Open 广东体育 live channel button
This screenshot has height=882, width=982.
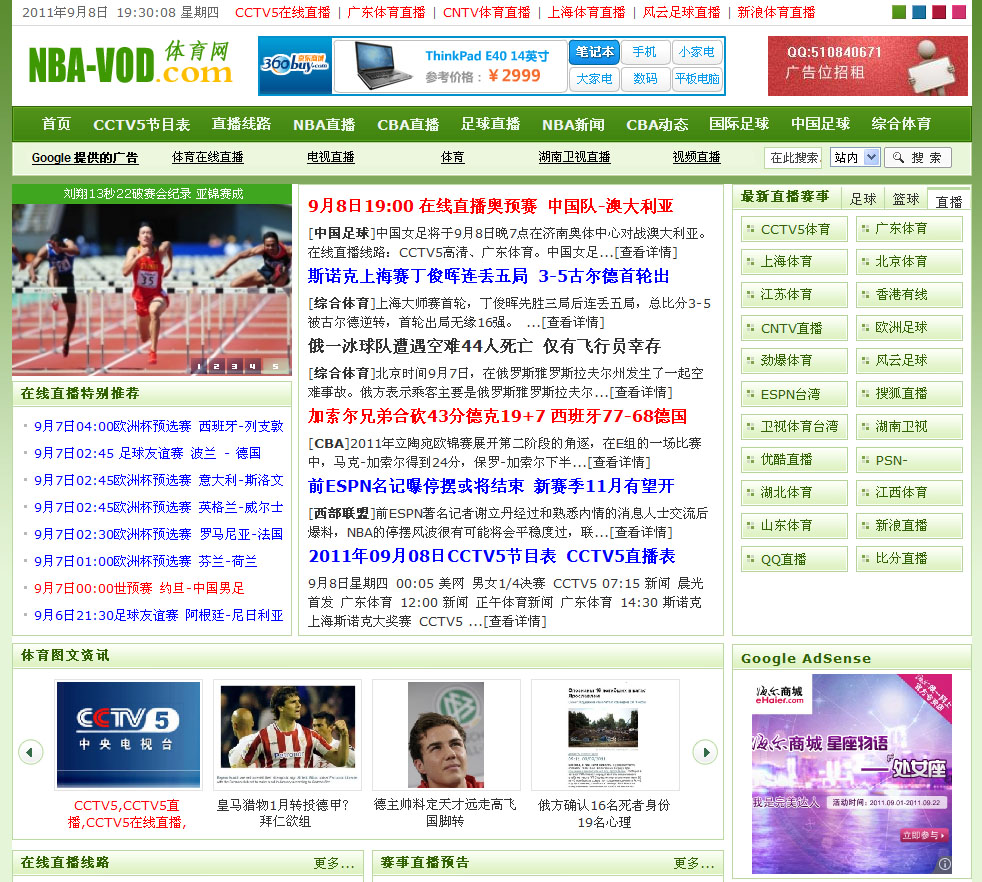click(909, 229)
